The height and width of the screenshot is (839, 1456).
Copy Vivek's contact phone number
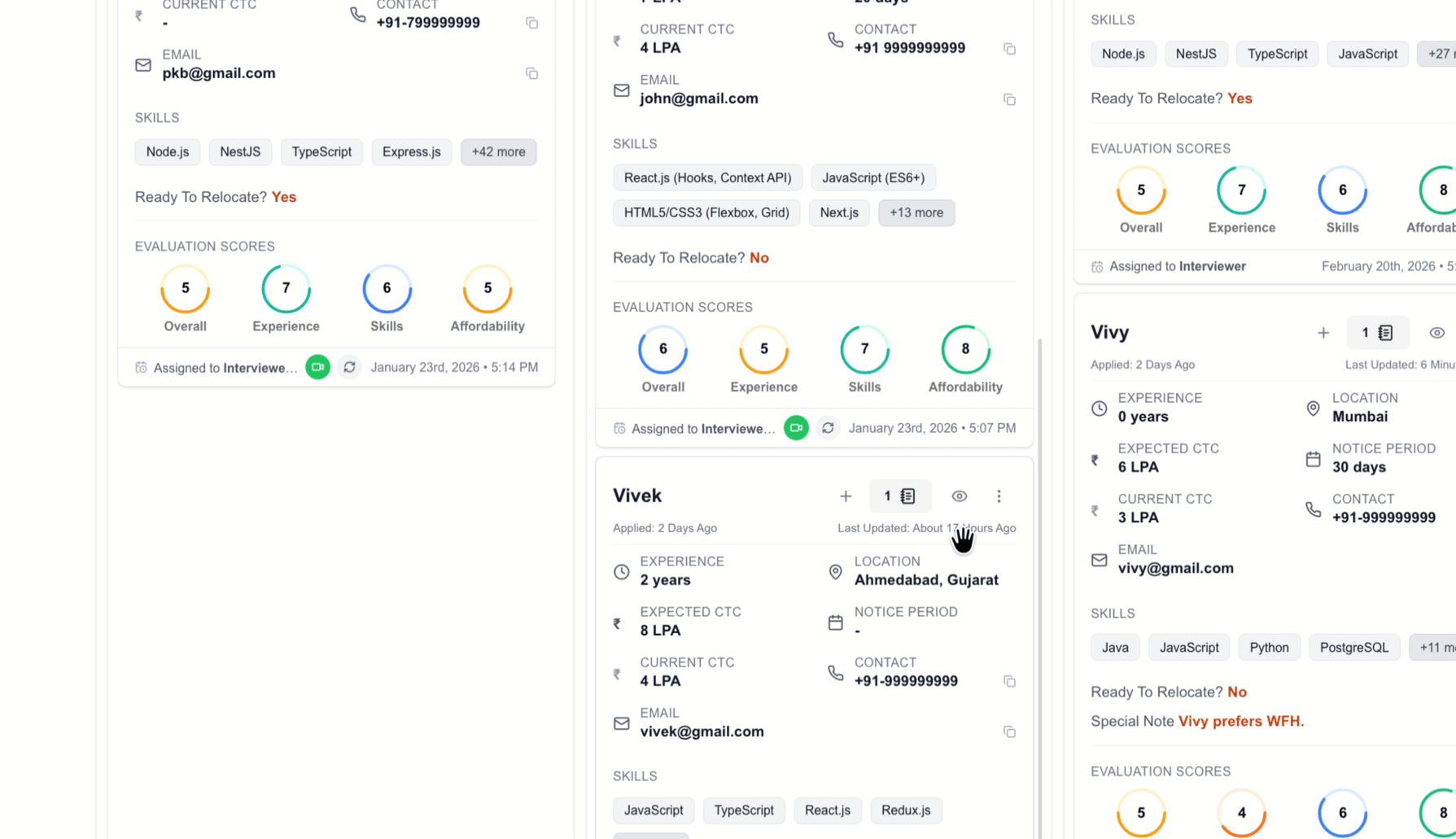click(1009, 681)
